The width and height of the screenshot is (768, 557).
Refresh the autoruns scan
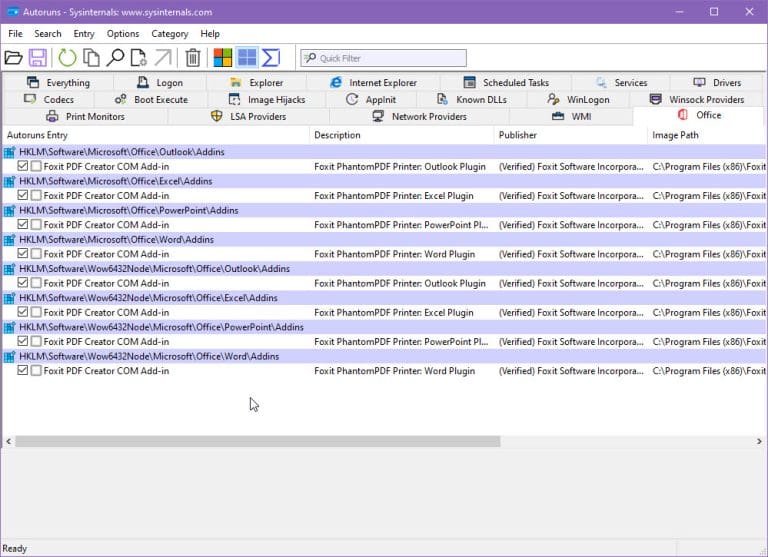pos(67,58)
